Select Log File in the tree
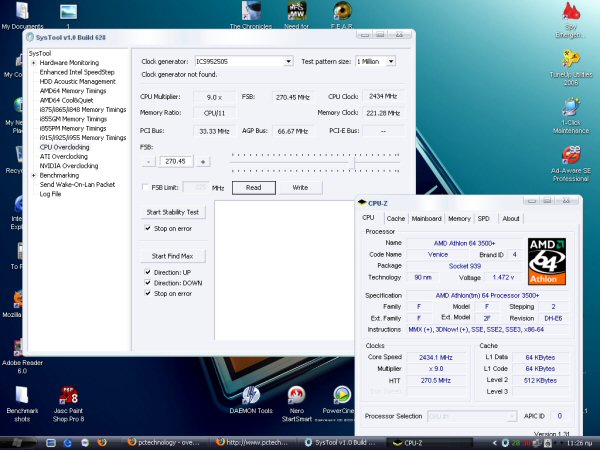The width and height of the screenshot is (600, 450). (50, 194)
